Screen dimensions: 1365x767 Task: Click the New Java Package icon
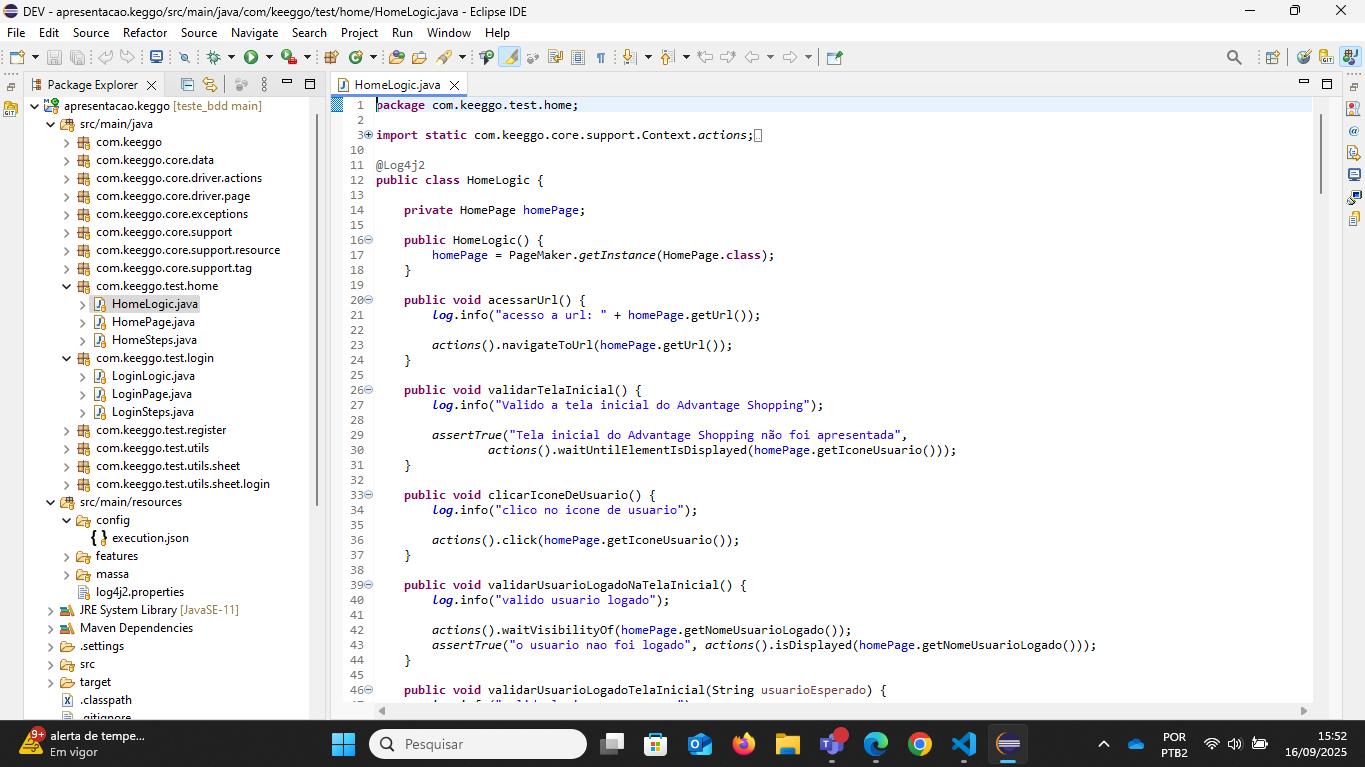(x=330, y=57)
